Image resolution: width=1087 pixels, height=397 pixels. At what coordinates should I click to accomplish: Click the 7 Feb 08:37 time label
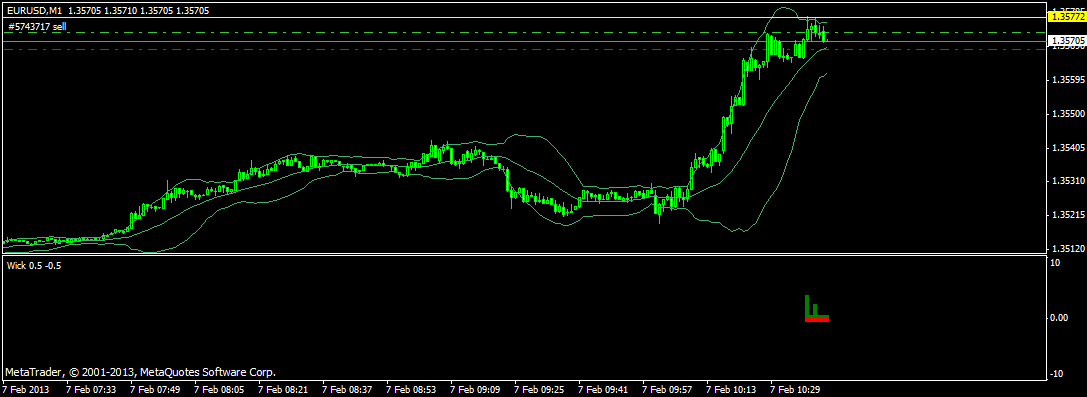click(347, 390)
